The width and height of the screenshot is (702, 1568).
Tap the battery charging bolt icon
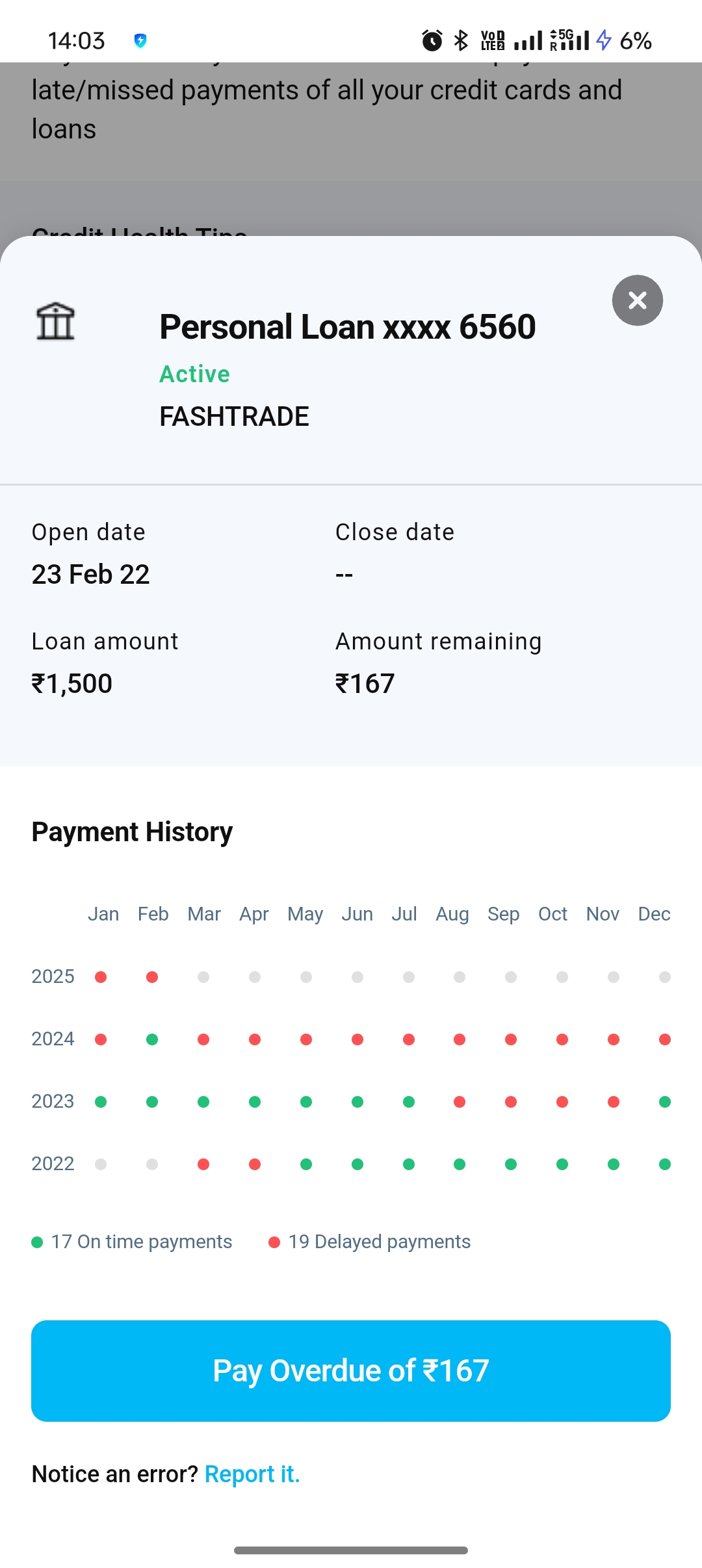pos(604,40)
